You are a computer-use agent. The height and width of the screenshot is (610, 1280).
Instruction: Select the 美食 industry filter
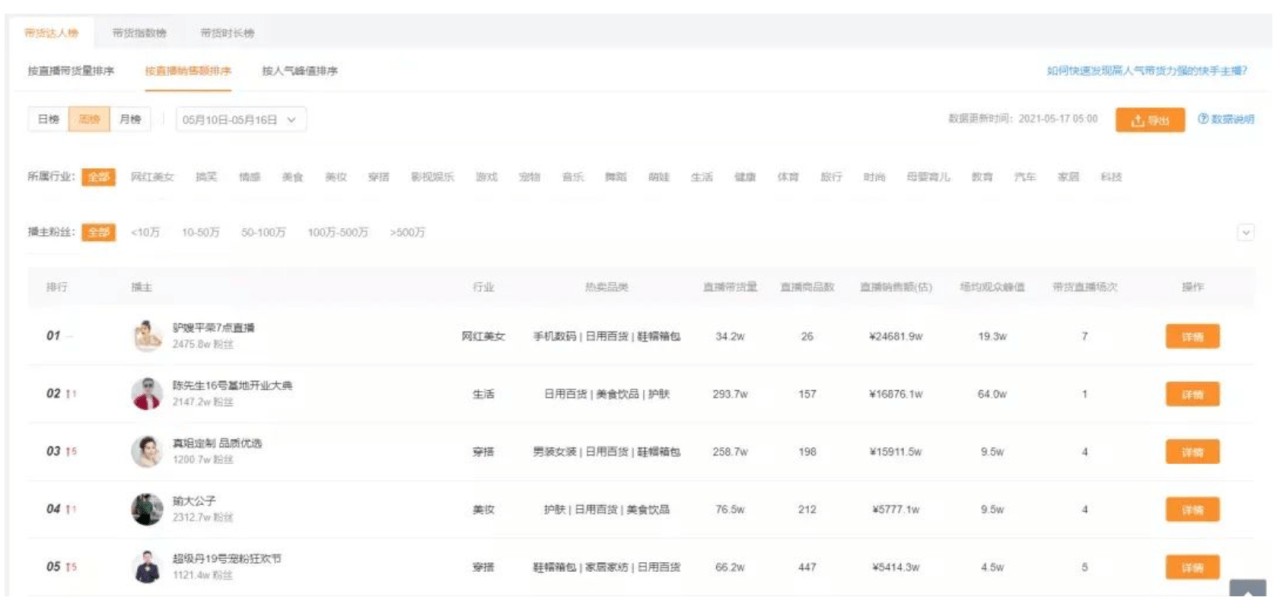tap(293, 175)
